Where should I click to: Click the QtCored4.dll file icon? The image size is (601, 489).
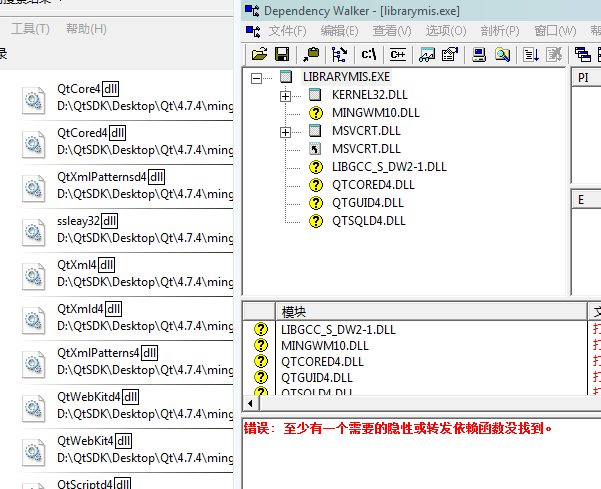[x=33, y=144]
